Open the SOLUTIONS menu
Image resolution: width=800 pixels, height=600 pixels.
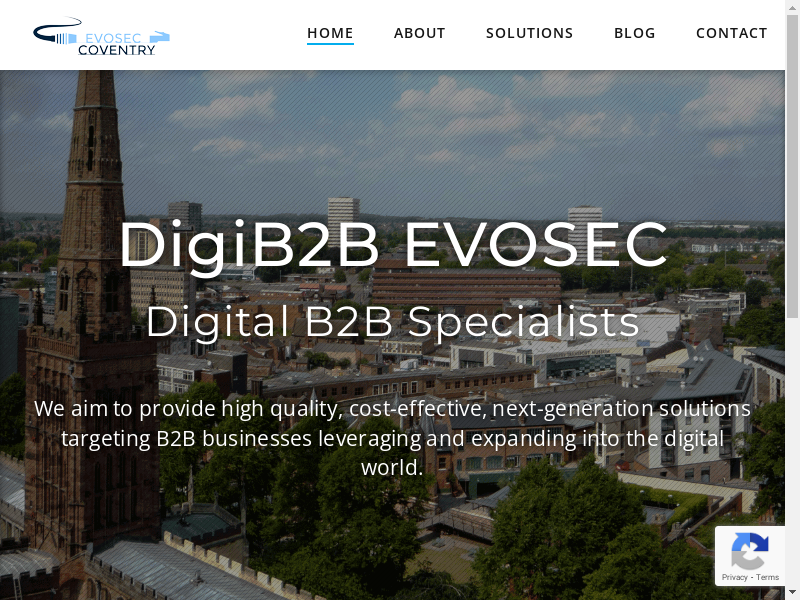click(530, 33)
